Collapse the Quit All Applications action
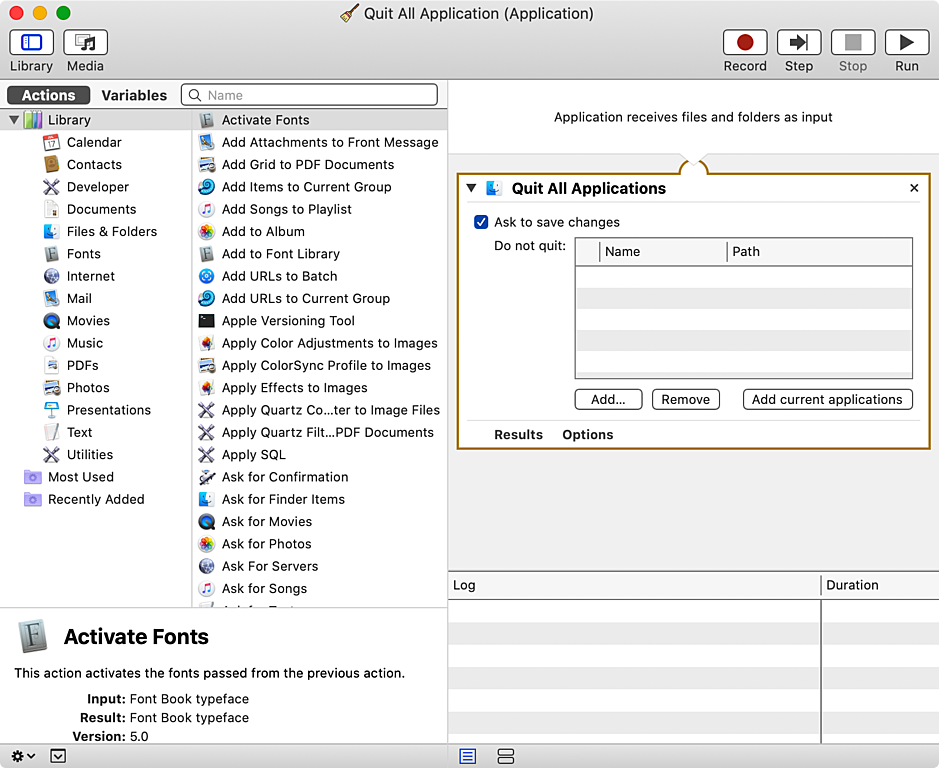 [x=472, y=188]
